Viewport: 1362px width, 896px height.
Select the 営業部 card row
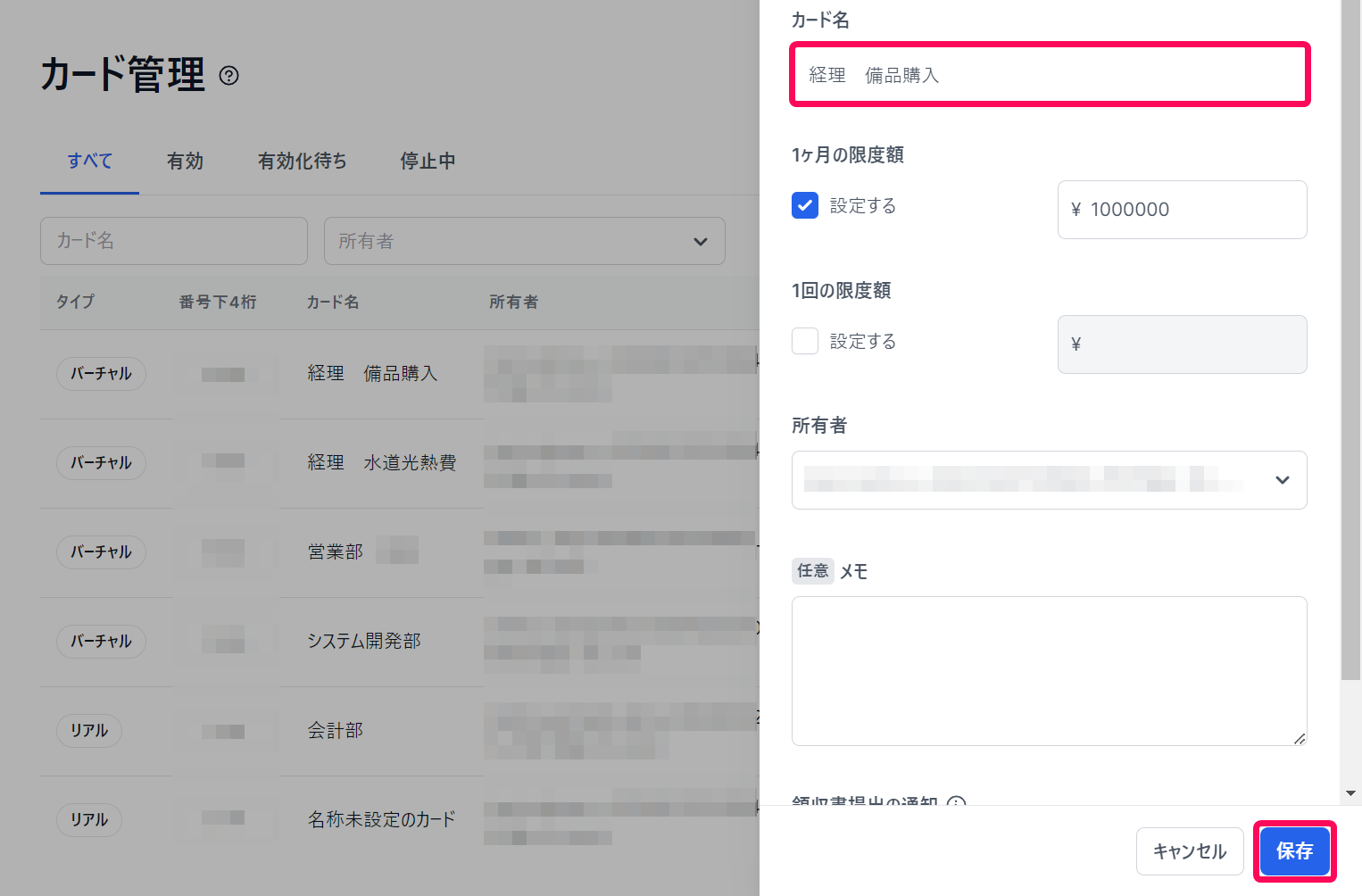[400, 552]
